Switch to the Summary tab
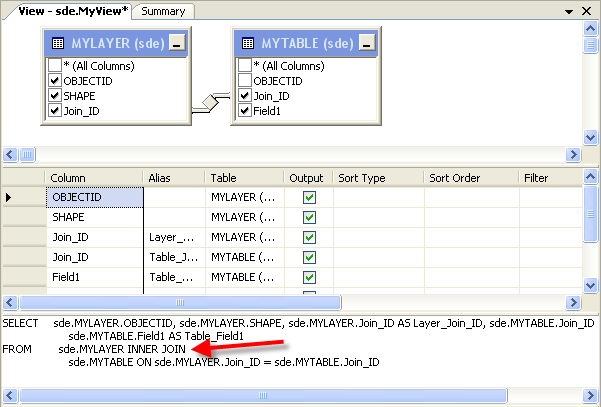The width and height of the screenshot is (601, 407). 163,11
